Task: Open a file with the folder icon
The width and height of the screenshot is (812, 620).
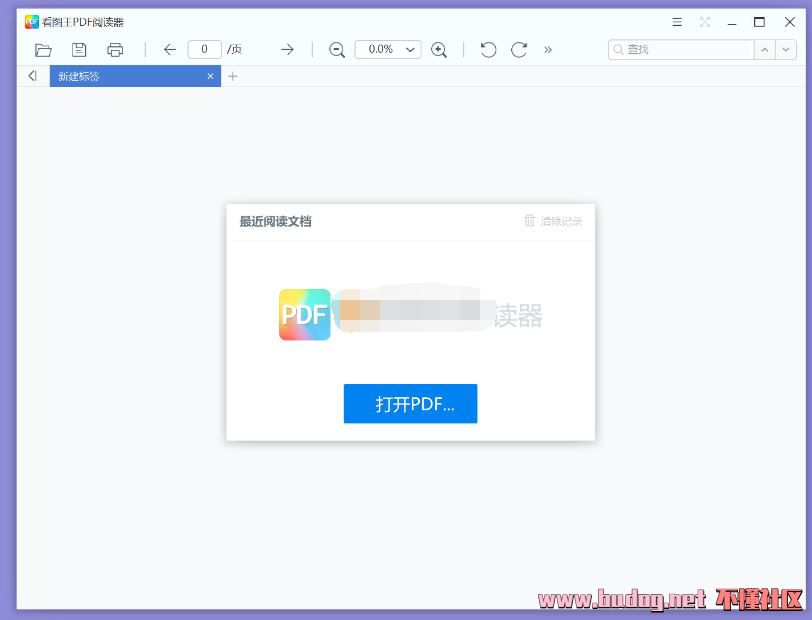Action: [x=43, y=50]
